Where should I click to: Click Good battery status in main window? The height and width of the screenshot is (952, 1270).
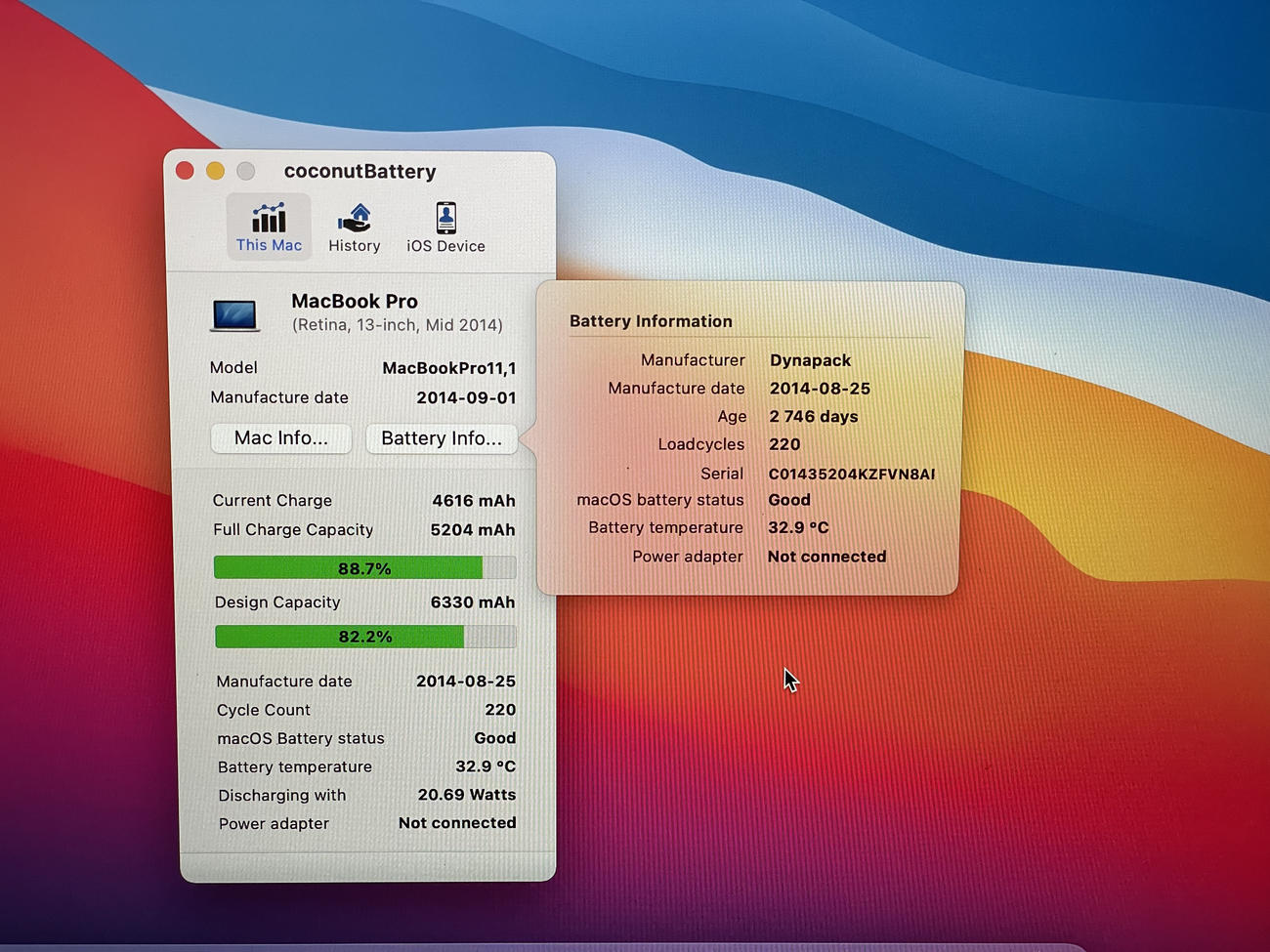(494, 738)
